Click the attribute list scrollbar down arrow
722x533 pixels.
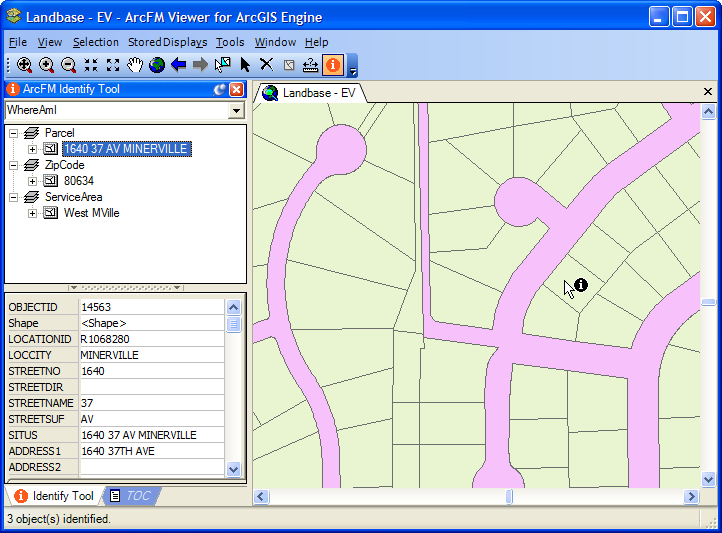(x=234, y=468)
